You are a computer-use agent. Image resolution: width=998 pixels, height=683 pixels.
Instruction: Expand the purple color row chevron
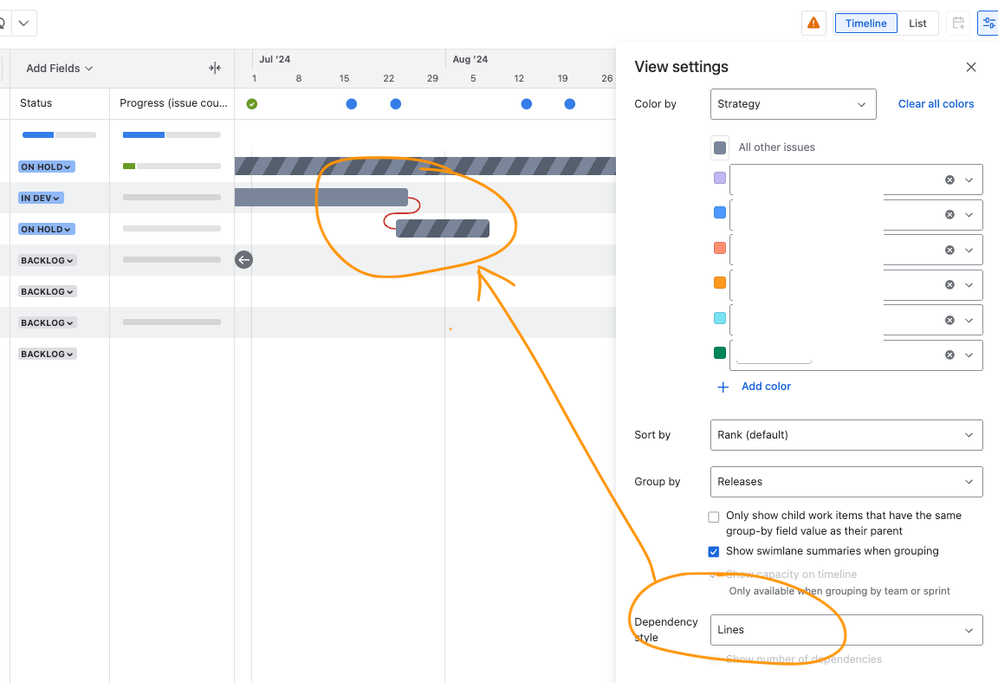[x=969, y=180]
